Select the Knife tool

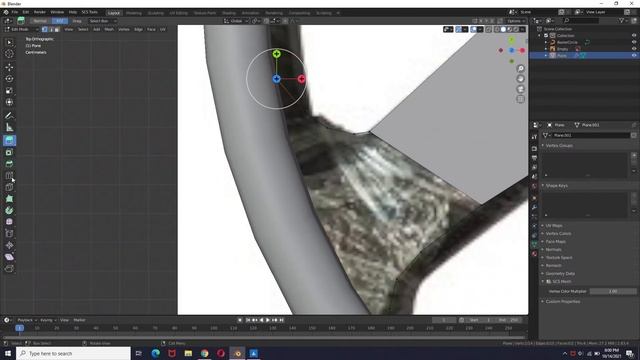point(9,187)
